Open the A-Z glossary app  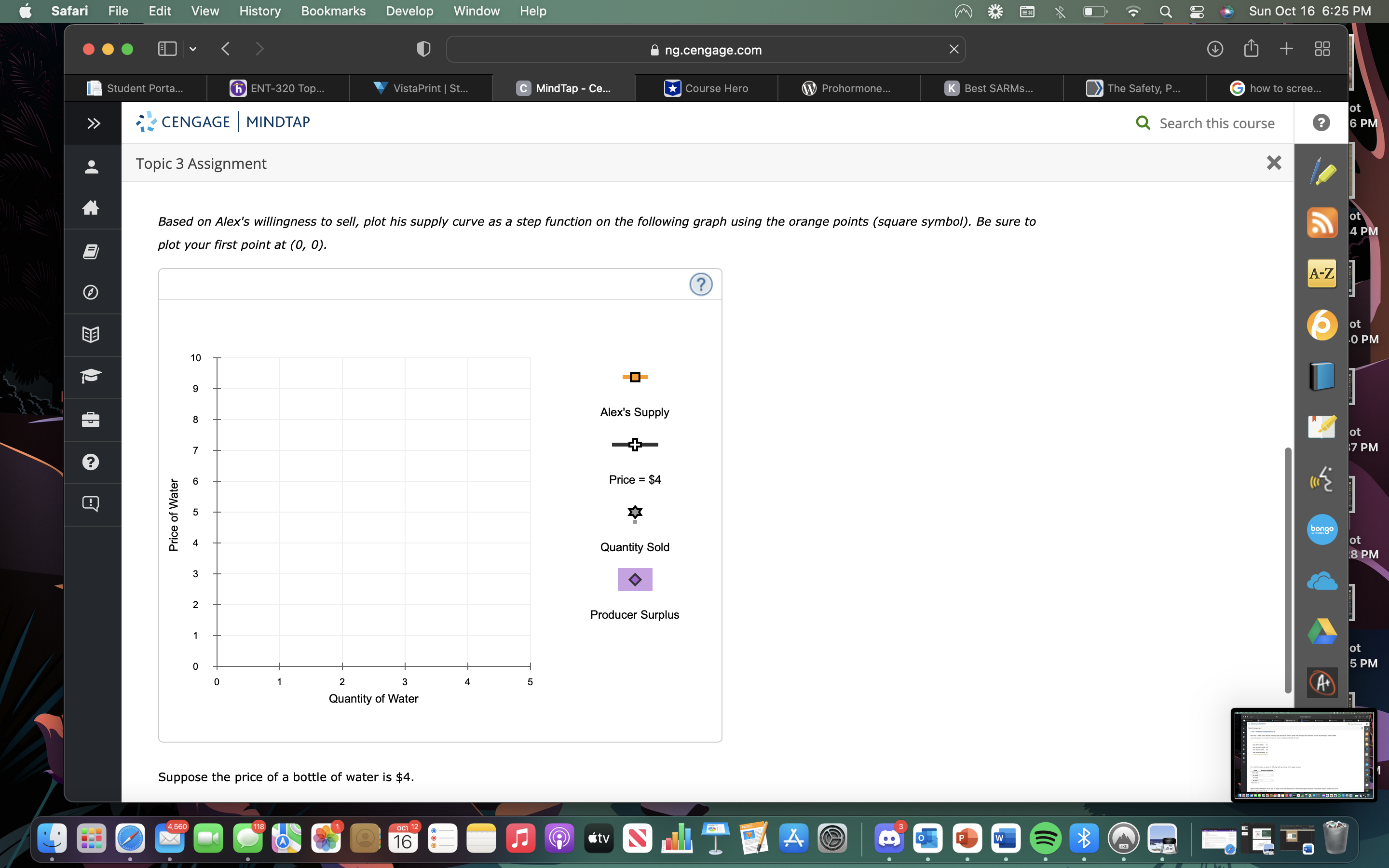click(x=1322, y=274)
